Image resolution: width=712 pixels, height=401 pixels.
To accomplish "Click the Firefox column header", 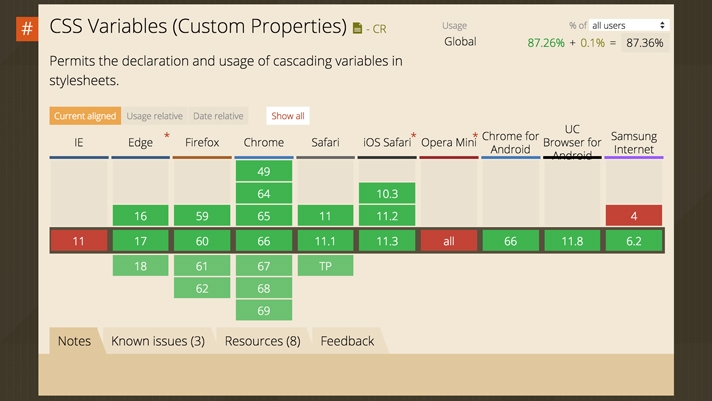I will pos(202,143).
